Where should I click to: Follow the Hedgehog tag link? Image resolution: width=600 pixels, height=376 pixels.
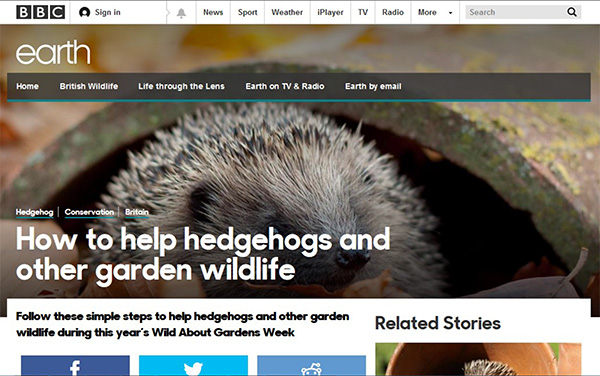pyautogui.click(x=34, y=212)
